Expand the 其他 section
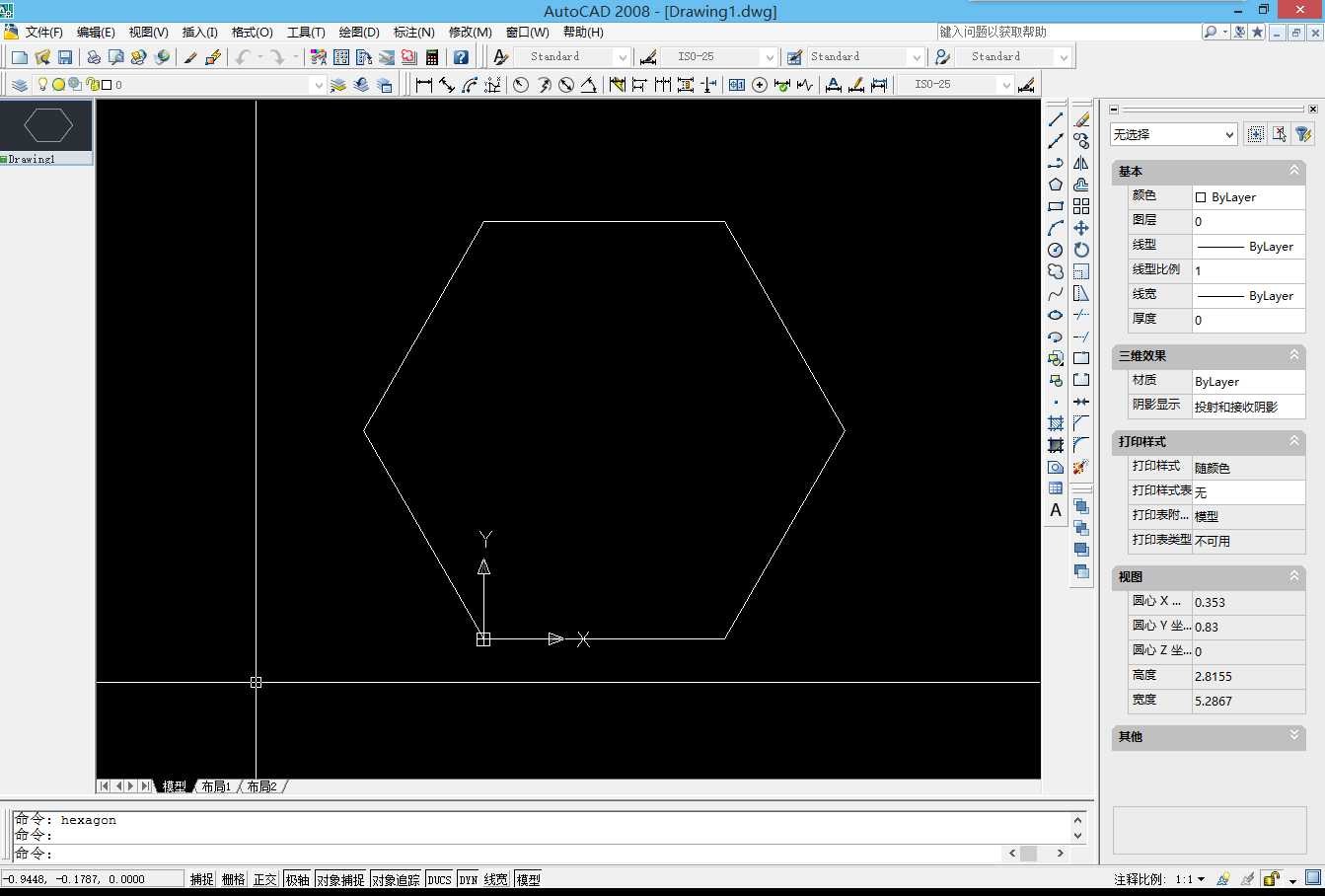This screenshot has height=896, width=1325. [x=1294, y=736]
